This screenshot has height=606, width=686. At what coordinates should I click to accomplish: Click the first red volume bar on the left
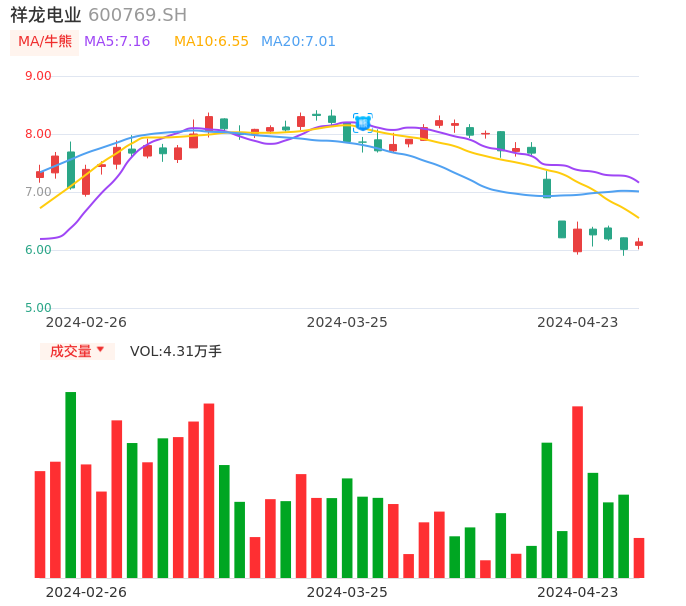(40, 524)
